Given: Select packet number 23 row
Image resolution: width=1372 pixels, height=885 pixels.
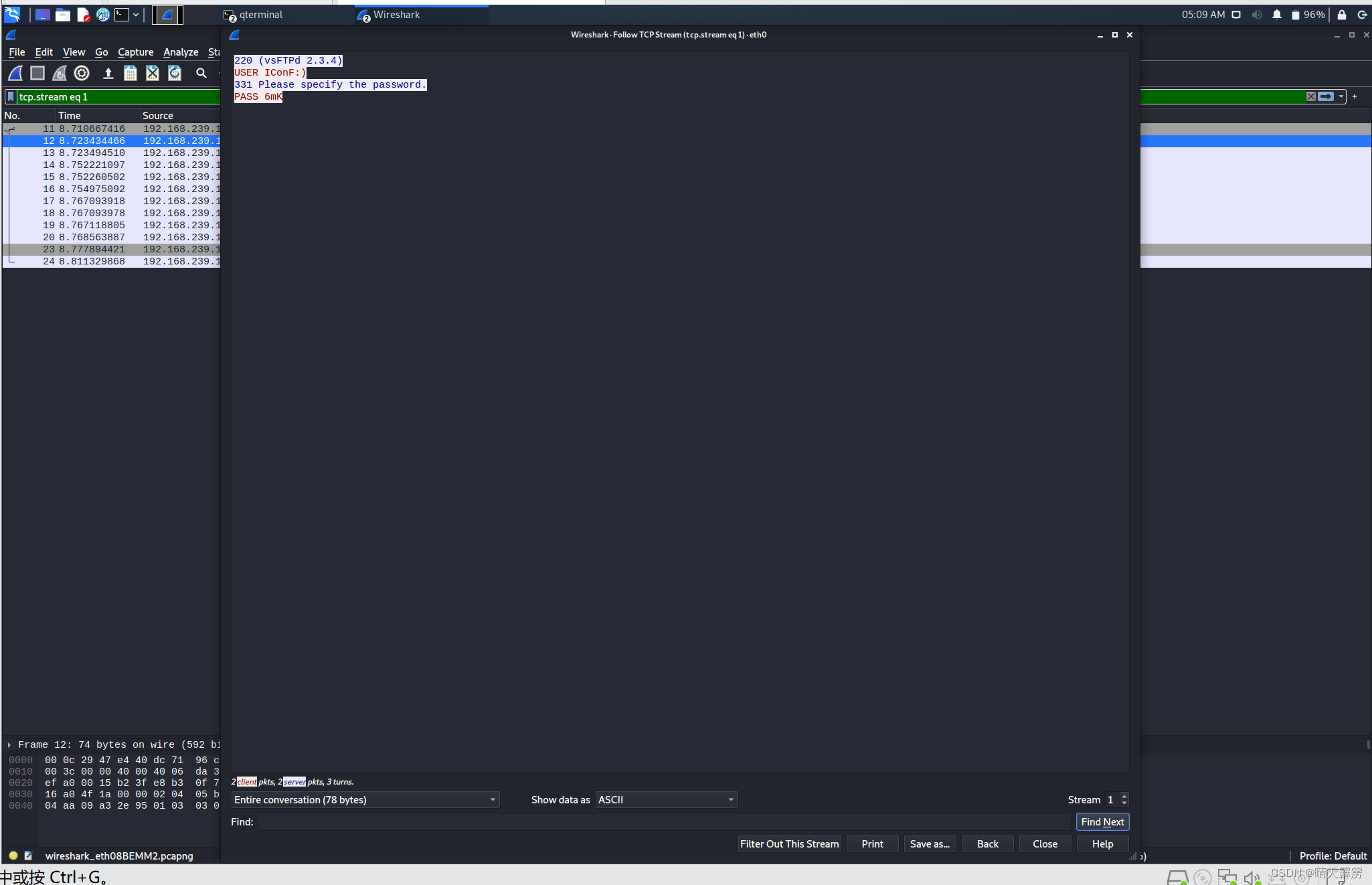Looking at the screenshot, I should point(112,249).
